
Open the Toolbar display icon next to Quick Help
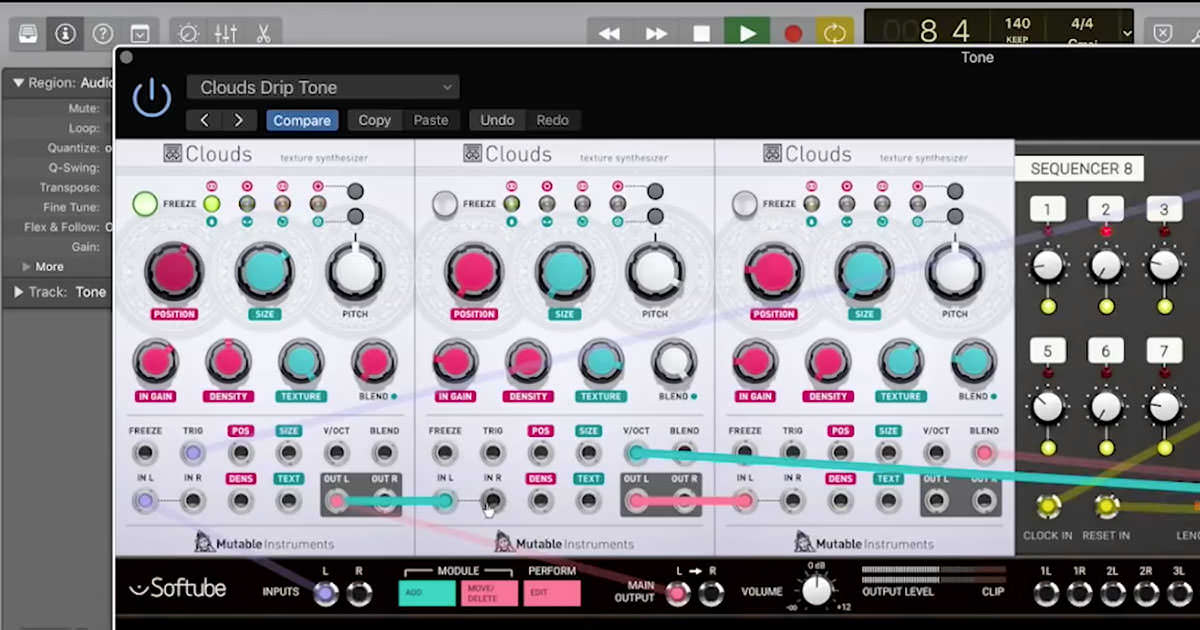click(140, 33)
